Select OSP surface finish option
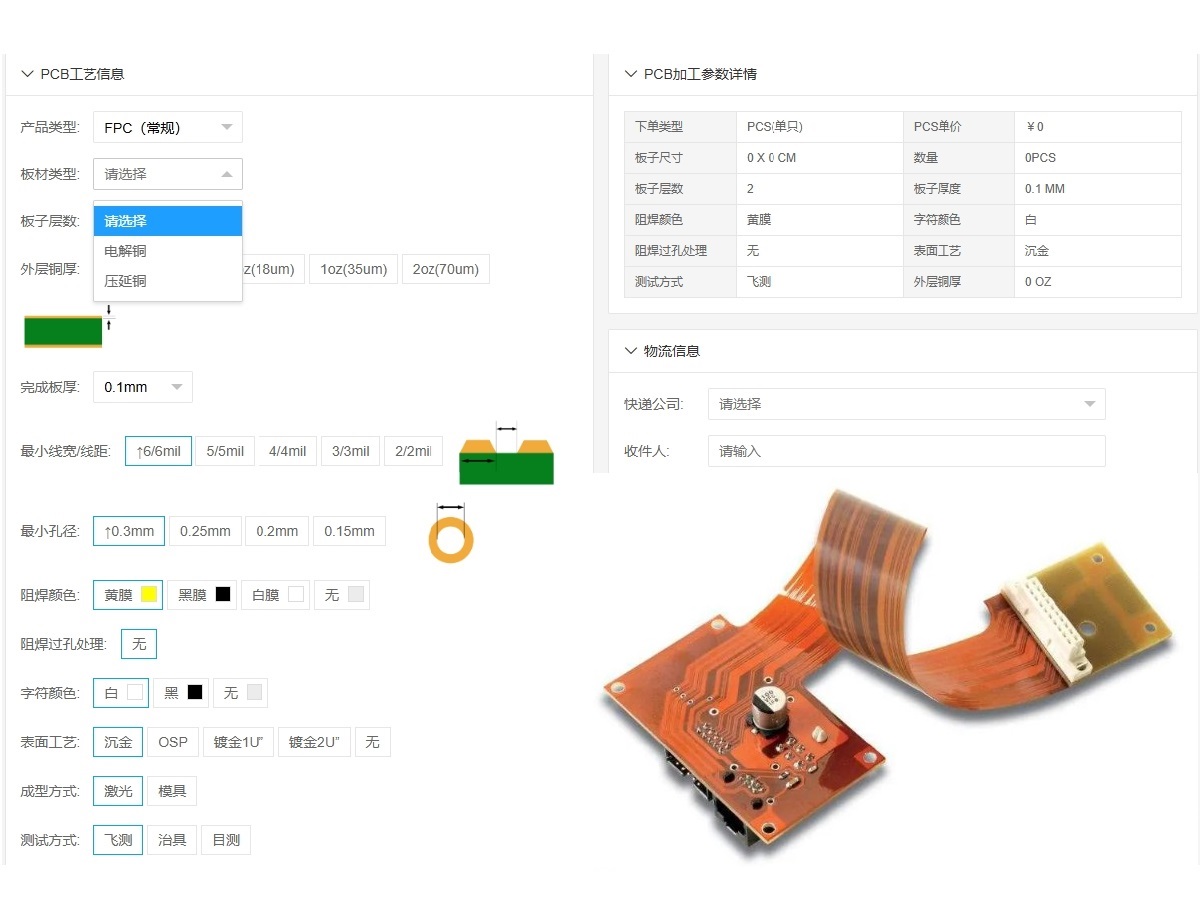The width and height of the screenshot is (1200, 900). pyautogui.click(x=173, y=742)
